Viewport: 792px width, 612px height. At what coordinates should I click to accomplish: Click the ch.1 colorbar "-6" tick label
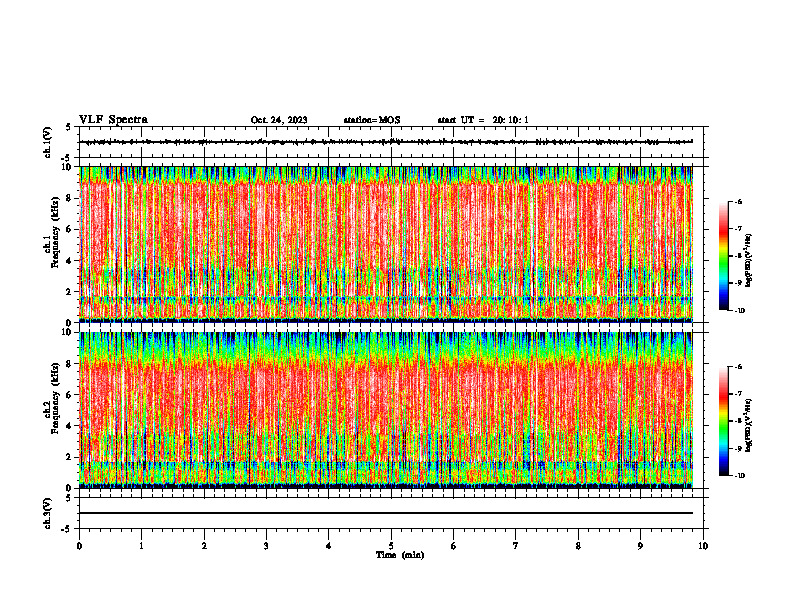[739, 202]
